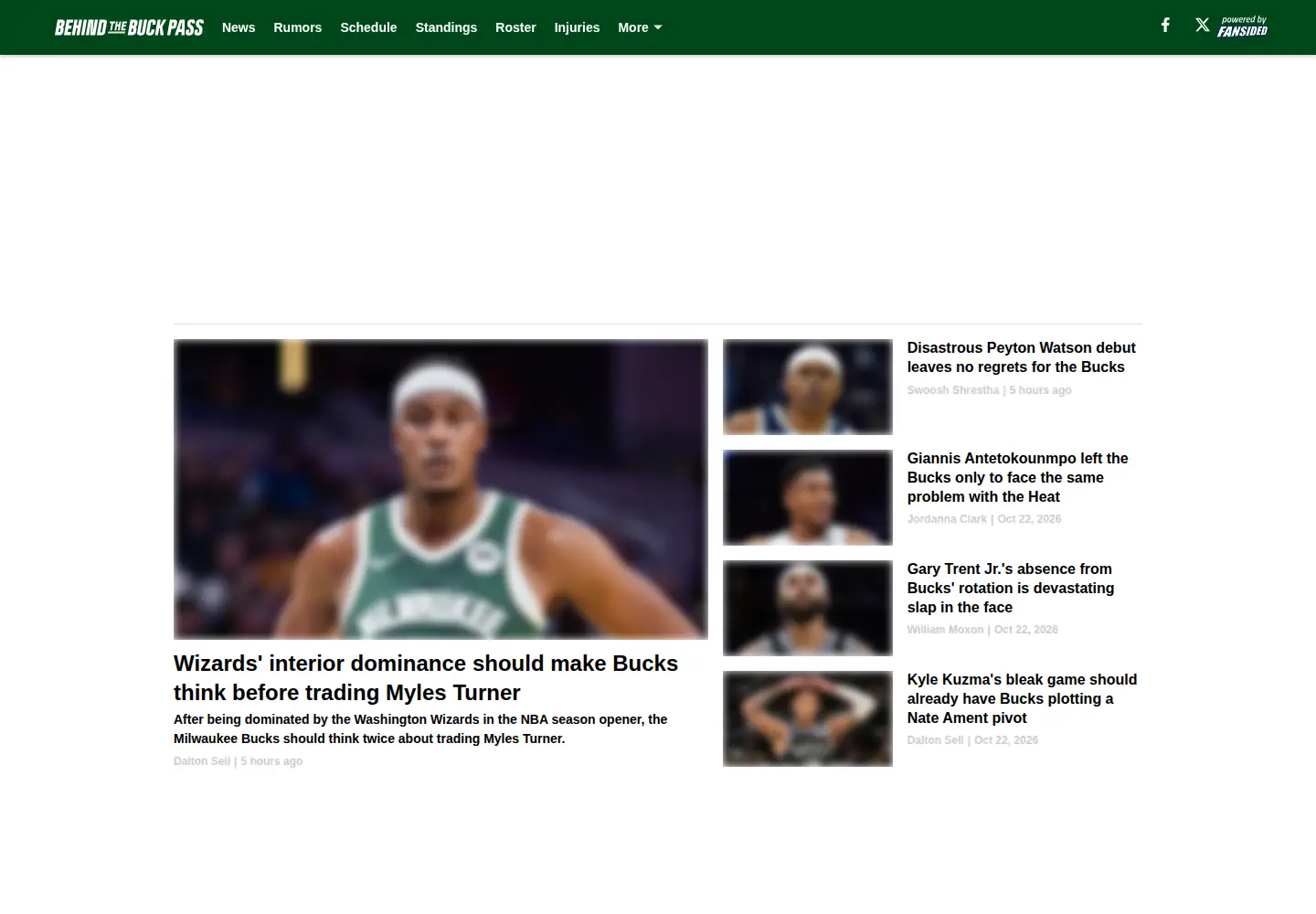Expand the More dropdown menu
Viewport: 1316px width, 914px height.
click(640, 27)
